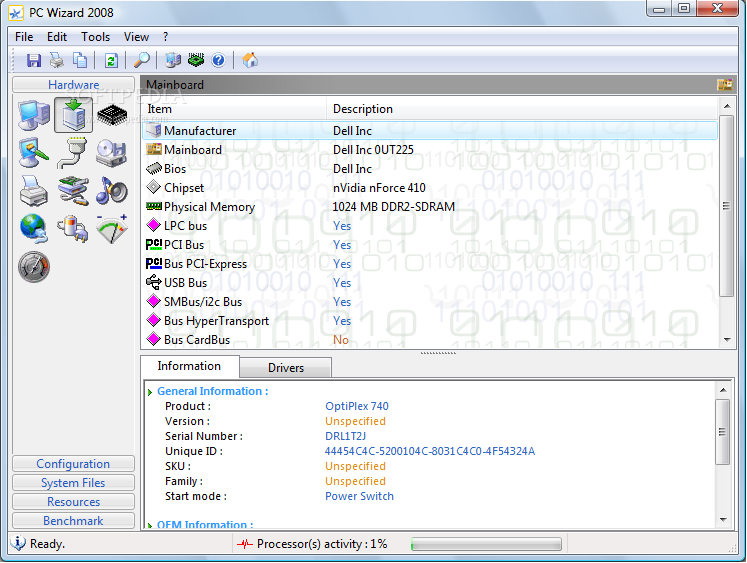Click the pane splitter grip dots
The height and width of the screenshot is (563, 747).
pos(438,353)
